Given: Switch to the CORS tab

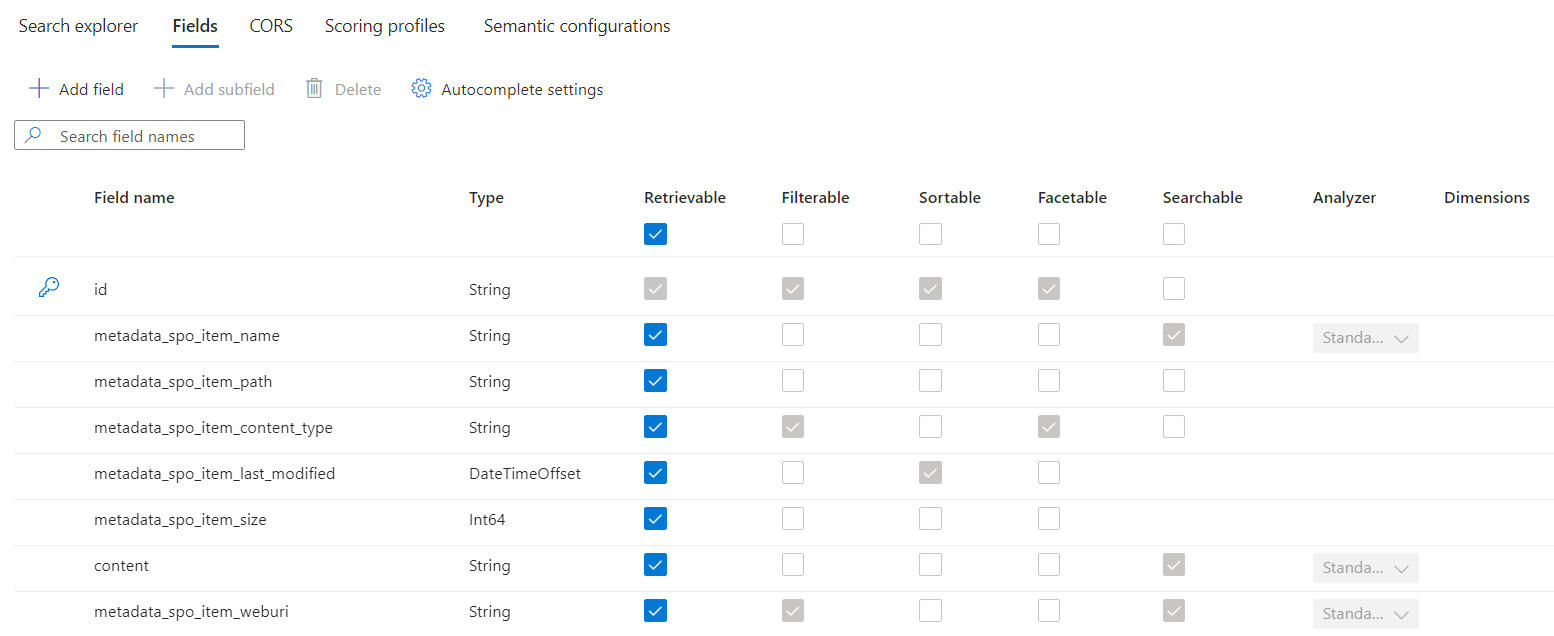Looking at the screenshot, I should click(270, 25).
